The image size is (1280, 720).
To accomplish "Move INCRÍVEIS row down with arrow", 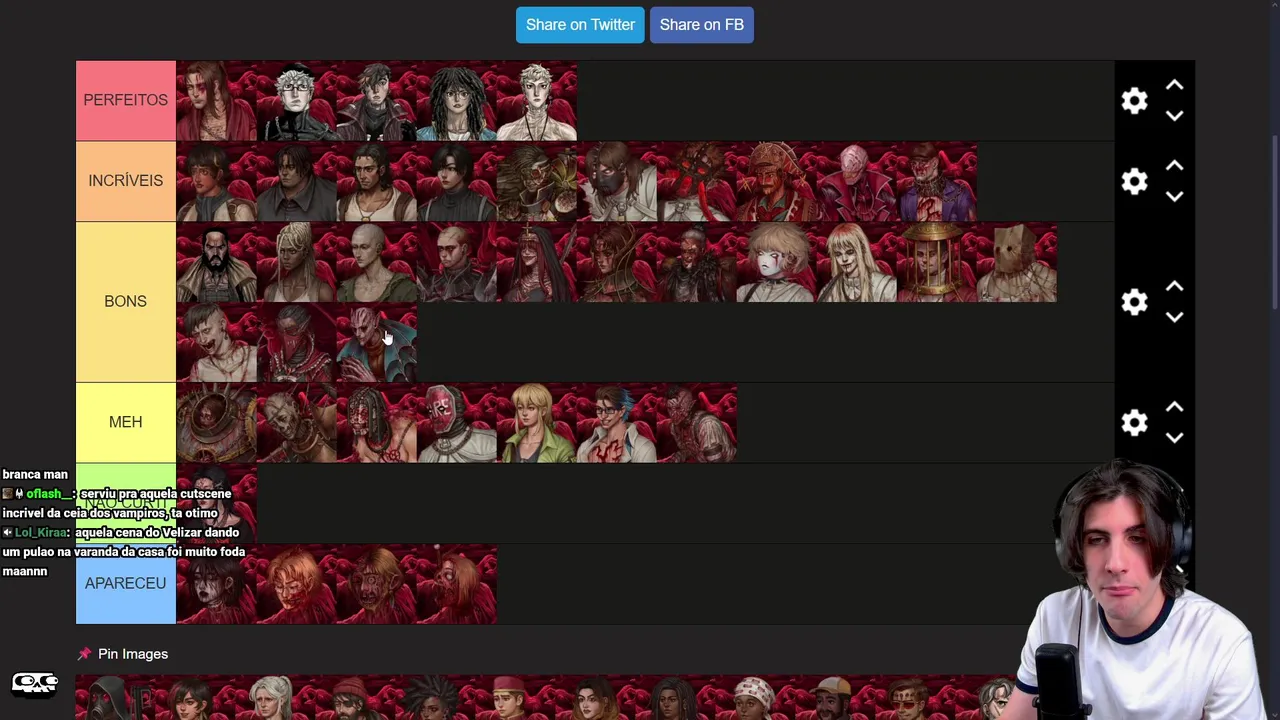I will tap(1175, 197).
